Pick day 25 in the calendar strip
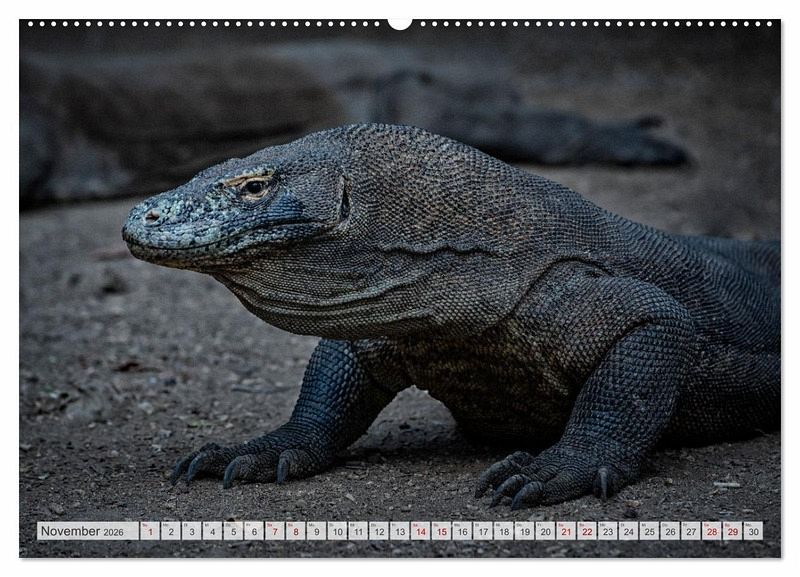 click(x=649, y=531)
